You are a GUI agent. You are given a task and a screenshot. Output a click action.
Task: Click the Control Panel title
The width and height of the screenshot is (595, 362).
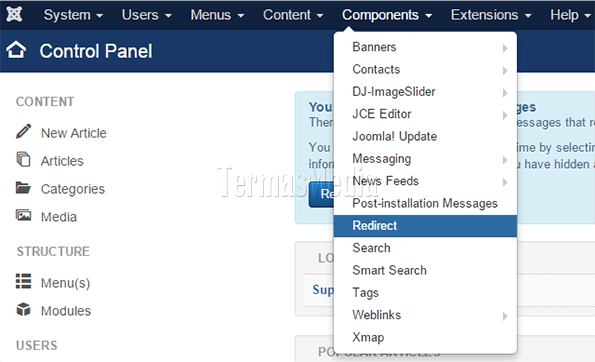(96, 51)
